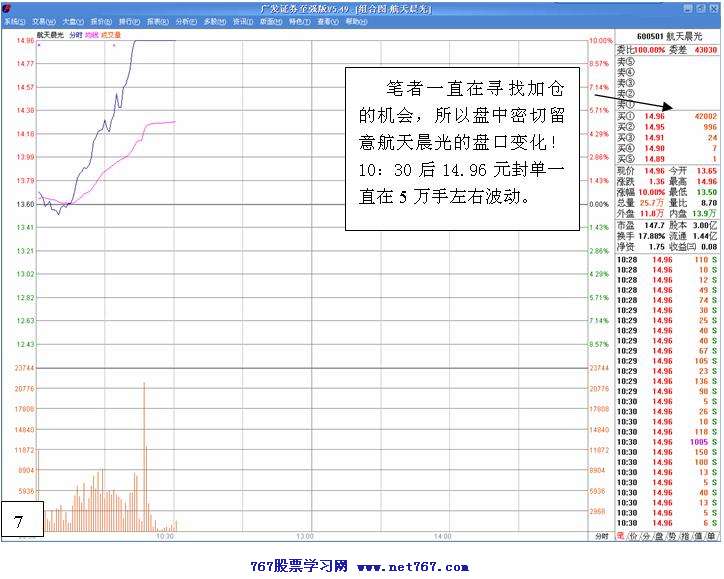Select the 笔 tab in bottom panel
The width and height of the screenshot is (724, 579).
(x=620, y=537)
